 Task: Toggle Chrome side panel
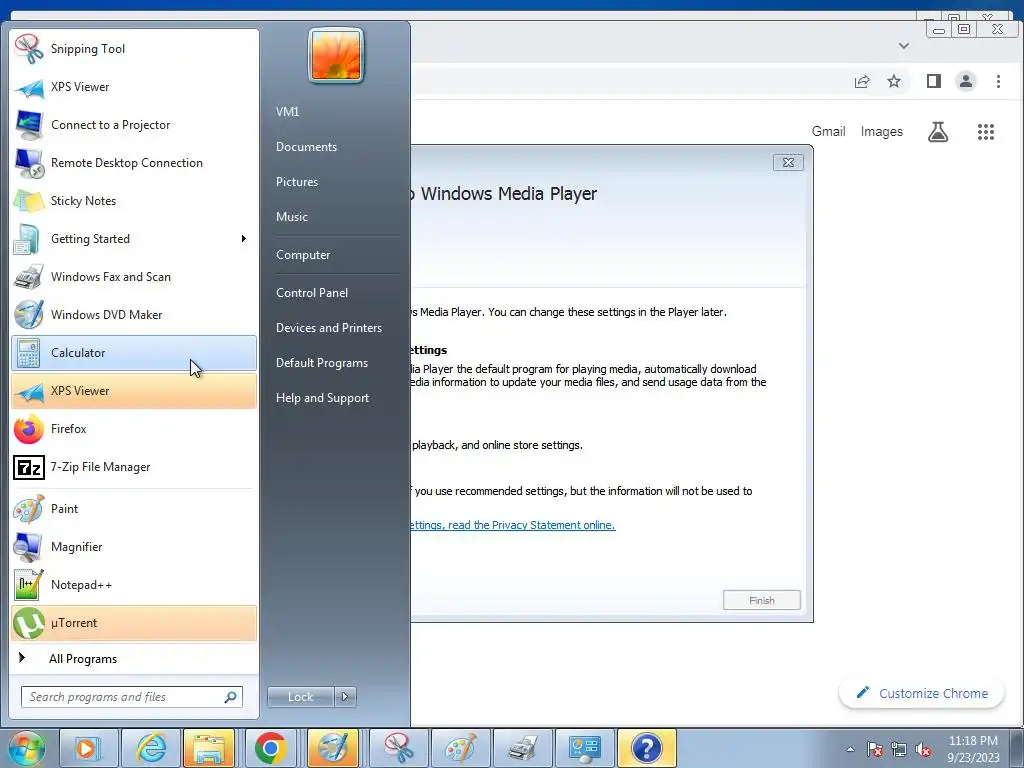coord(934,81)
